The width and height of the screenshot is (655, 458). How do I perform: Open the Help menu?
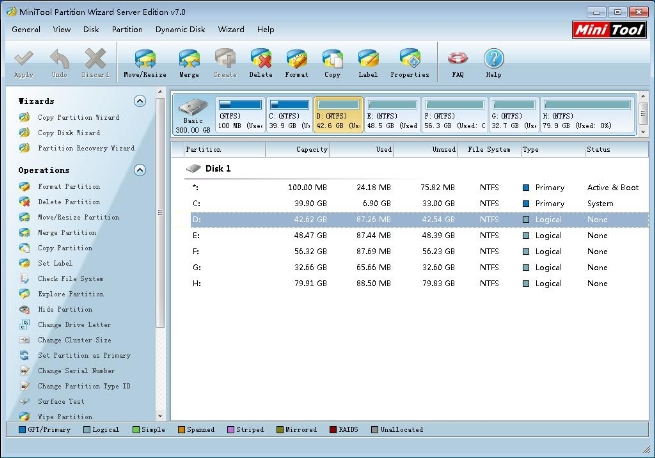[x=265, y=29]
